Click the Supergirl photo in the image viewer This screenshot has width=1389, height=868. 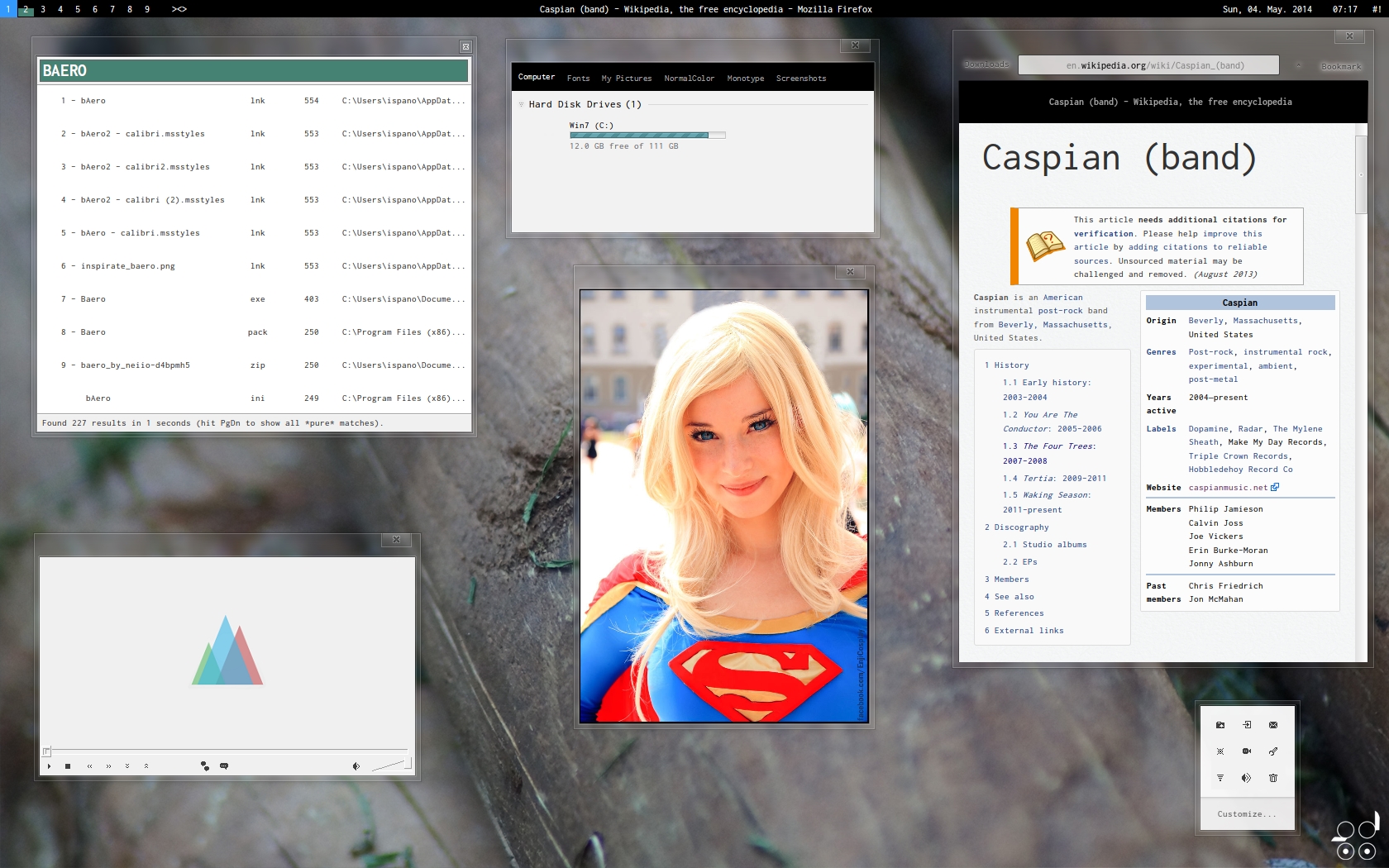tap(723, 506)
